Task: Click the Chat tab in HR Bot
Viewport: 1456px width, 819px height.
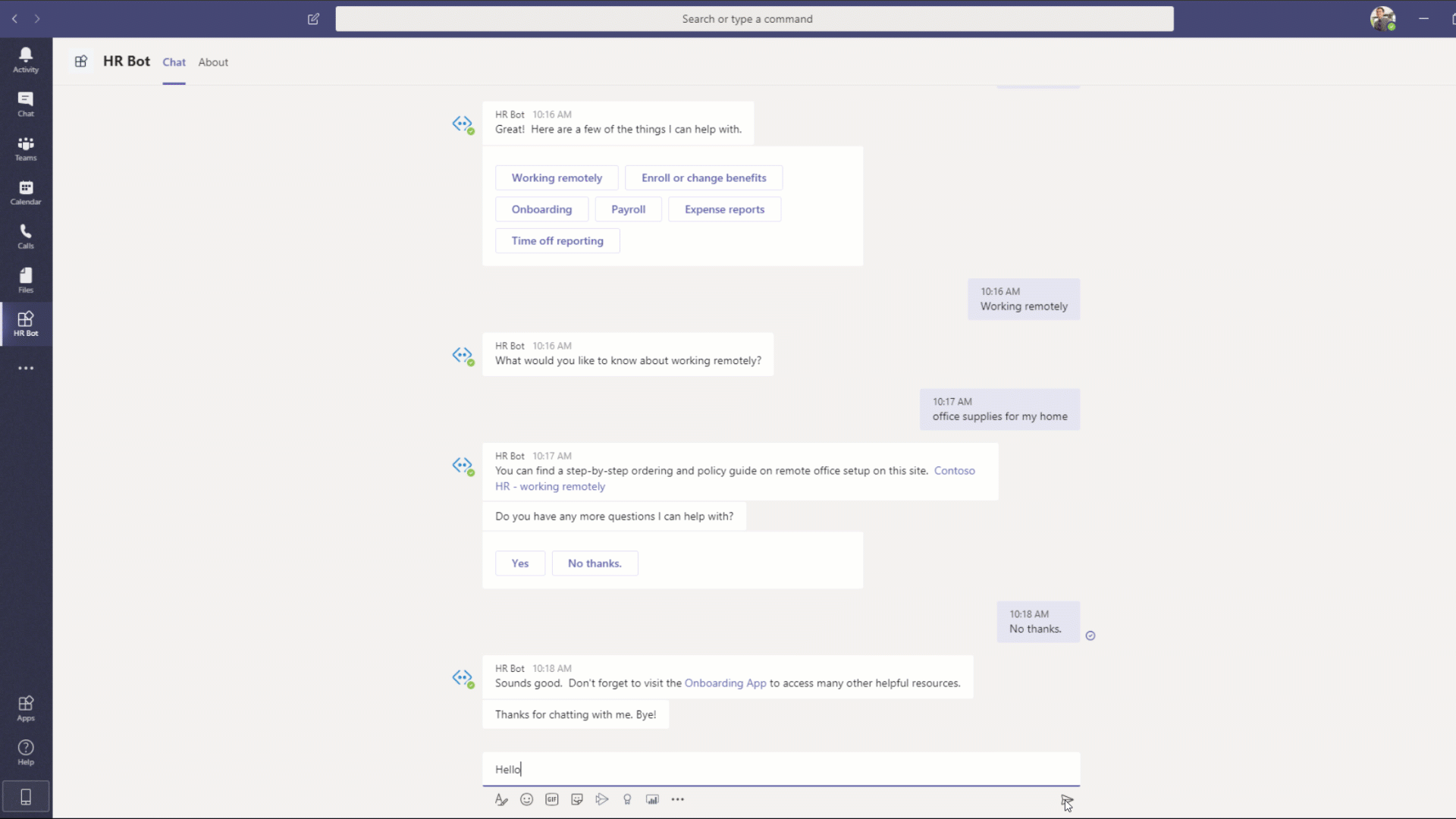Action: click(x=173, y=62)
